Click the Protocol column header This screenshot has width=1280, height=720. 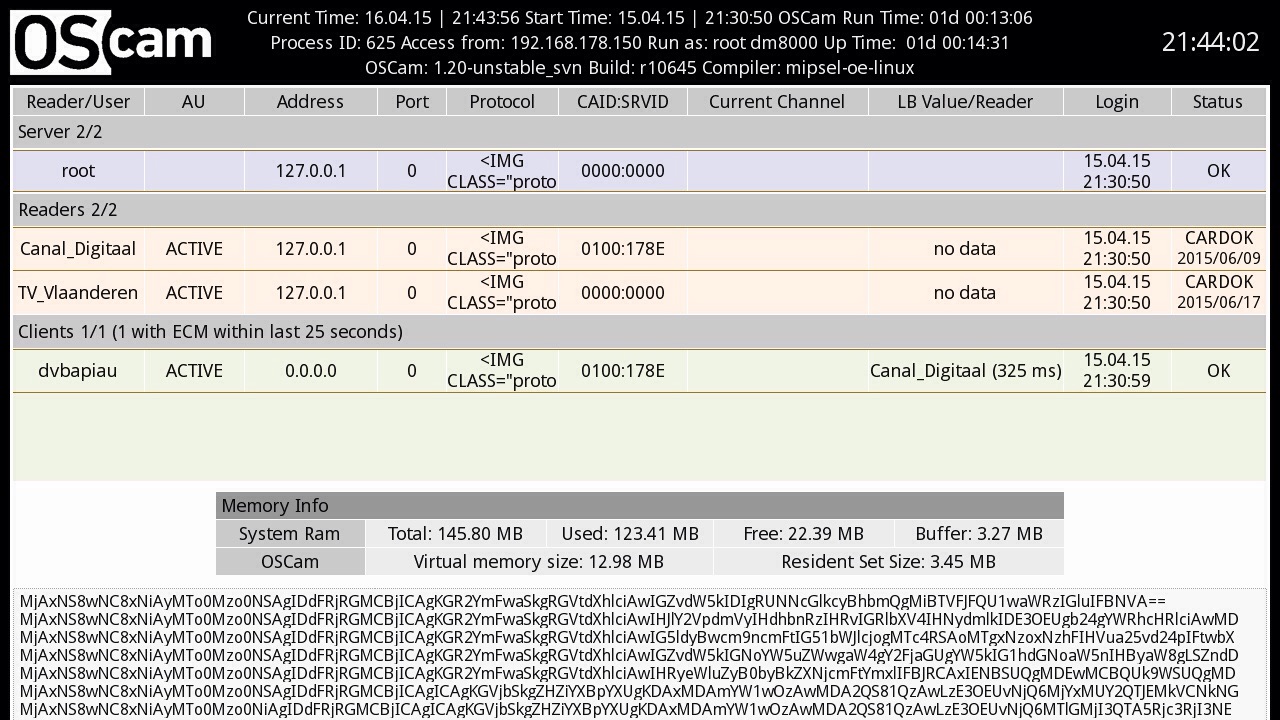tap(502, 102)
